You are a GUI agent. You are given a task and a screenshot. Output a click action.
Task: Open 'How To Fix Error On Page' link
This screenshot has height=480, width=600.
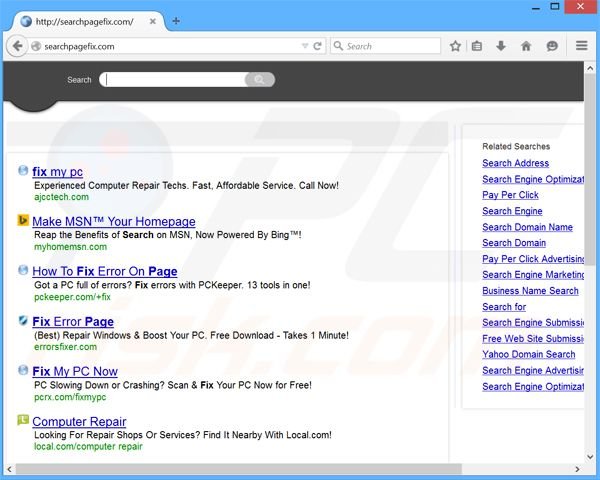coord(105,271)
